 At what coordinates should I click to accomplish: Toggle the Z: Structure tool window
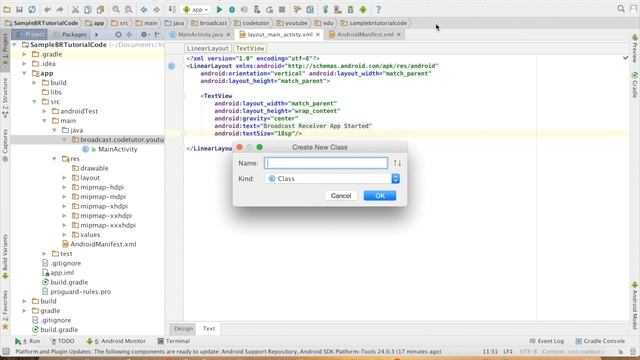pyautogui.click(x=5, y=98)
